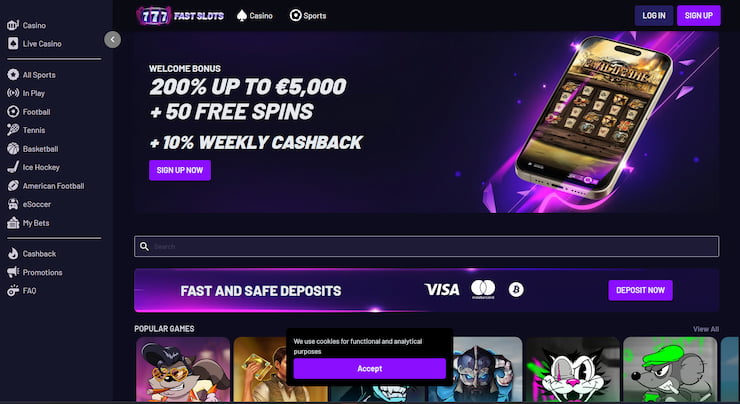Select the Live Casino sidebar icon

pyautogui.click(x=13, y=43)
